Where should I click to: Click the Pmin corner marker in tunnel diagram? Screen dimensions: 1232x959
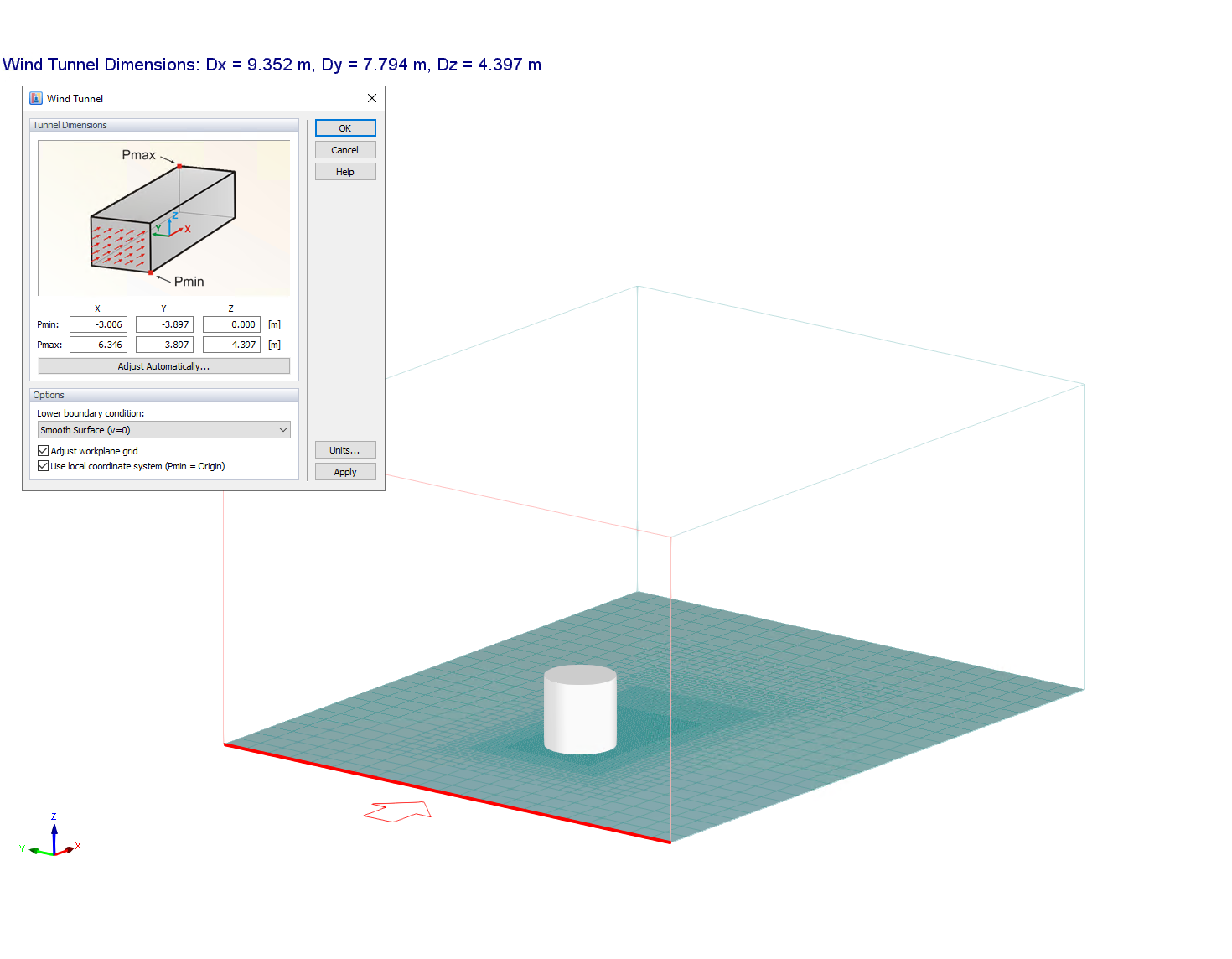point(152,272)
